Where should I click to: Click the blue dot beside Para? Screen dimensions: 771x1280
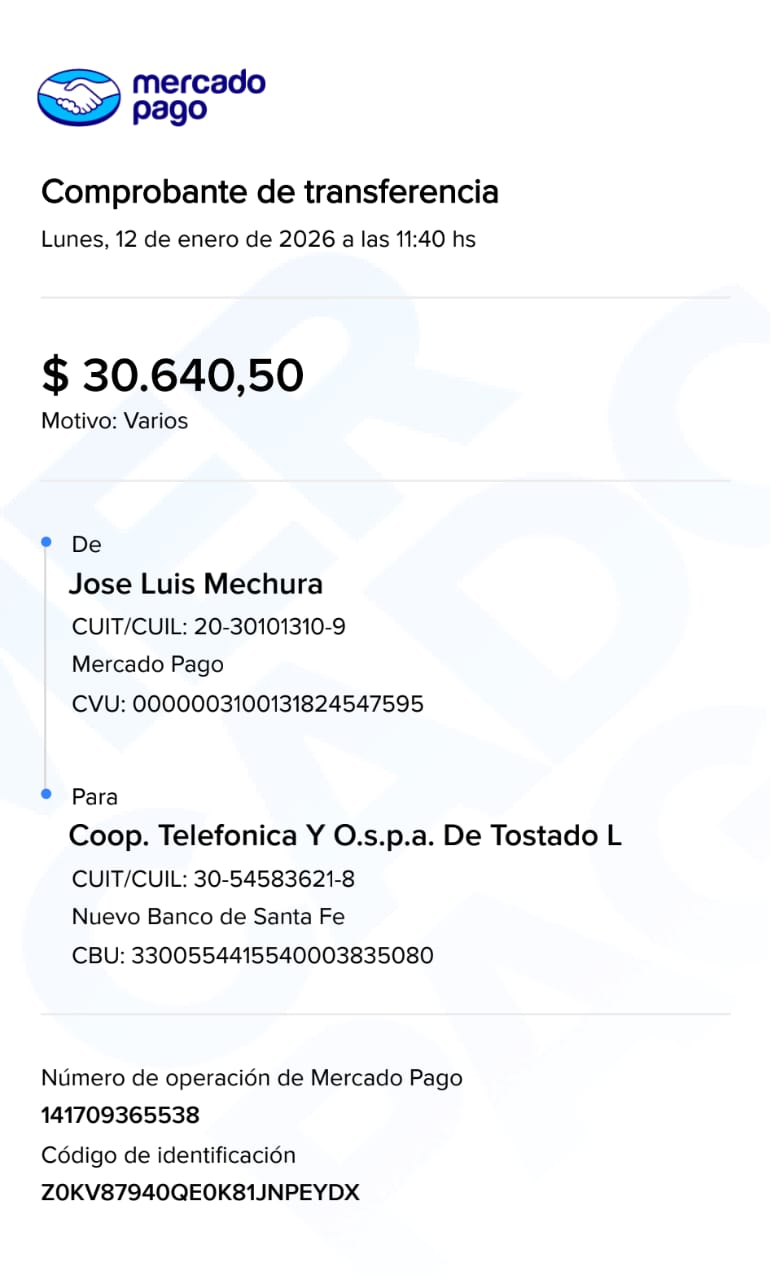pos(46,794)
